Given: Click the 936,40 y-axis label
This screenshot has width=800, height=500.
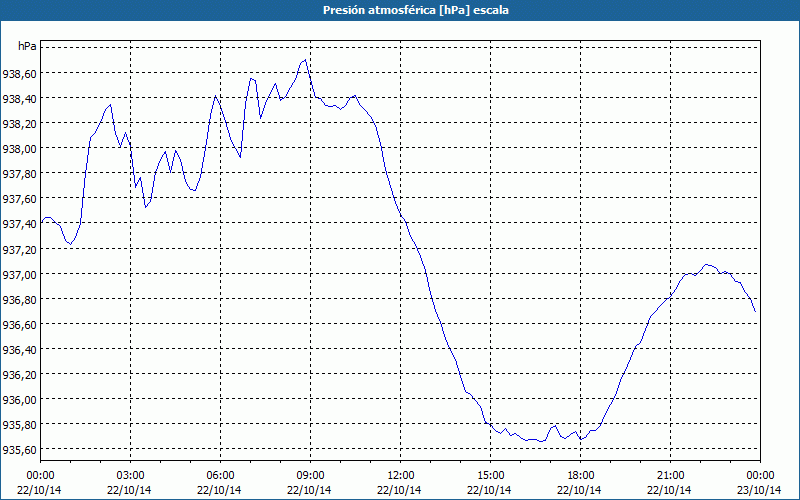Looking at the screenshot, I should [x=19, y=350].
